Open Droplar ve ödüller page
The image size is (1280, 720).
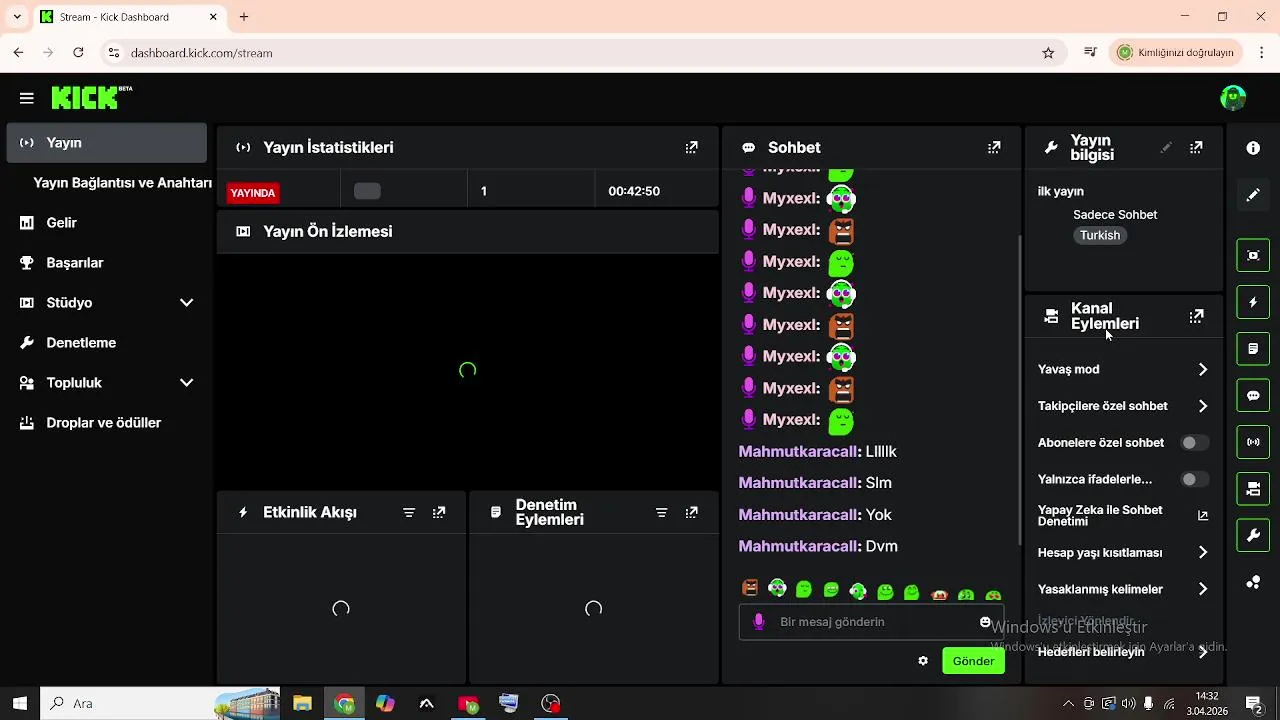pos(107,423)
